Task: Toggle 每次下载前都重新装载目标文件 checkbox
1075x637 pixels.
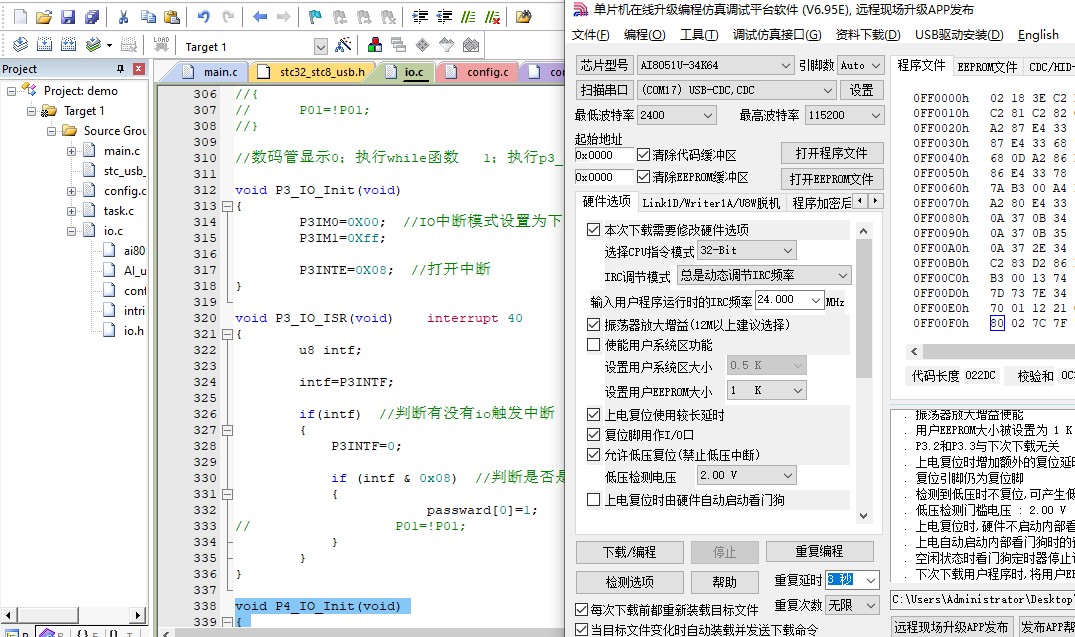Action: pyautogui.click(x=581, y=610)
